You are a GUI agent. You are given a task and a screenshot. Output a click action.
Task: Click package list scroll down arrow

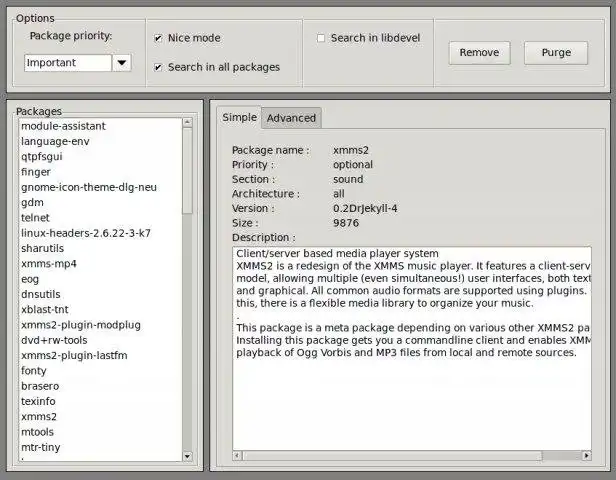[x=187, y=456]
